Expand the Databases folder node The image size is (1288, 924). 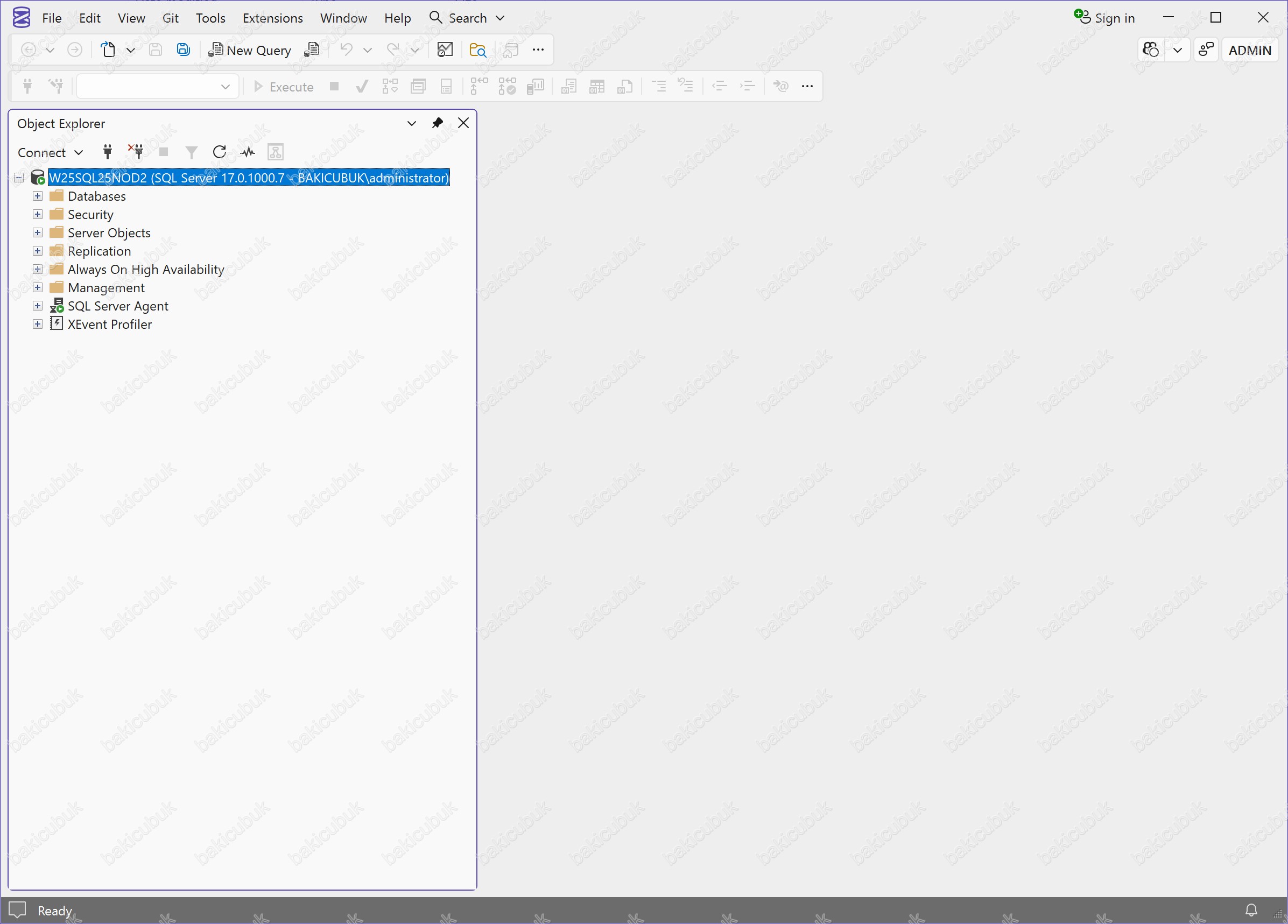tap(38, 196)
